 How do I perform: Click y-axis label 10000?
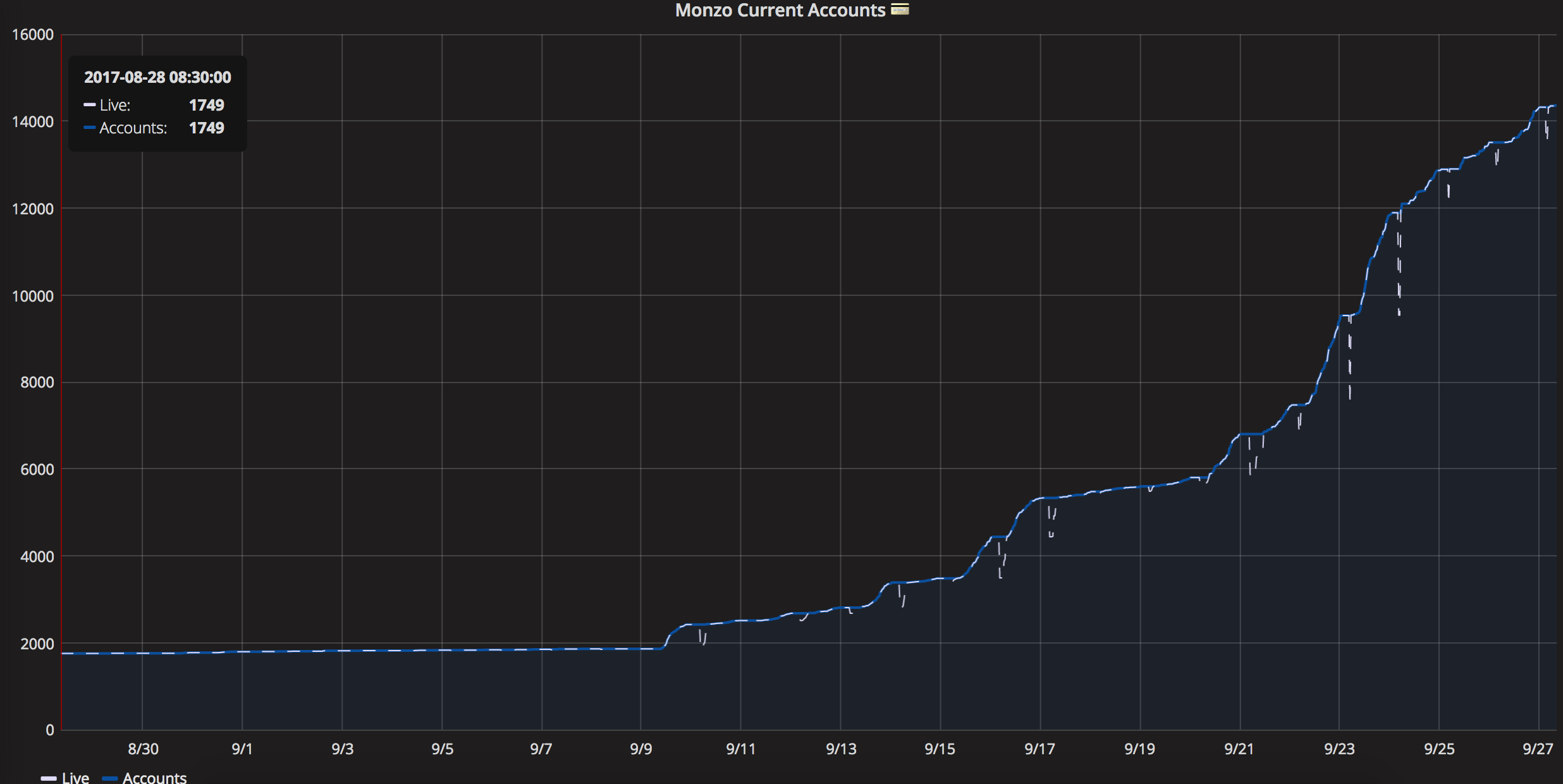[x=33, y=296]
